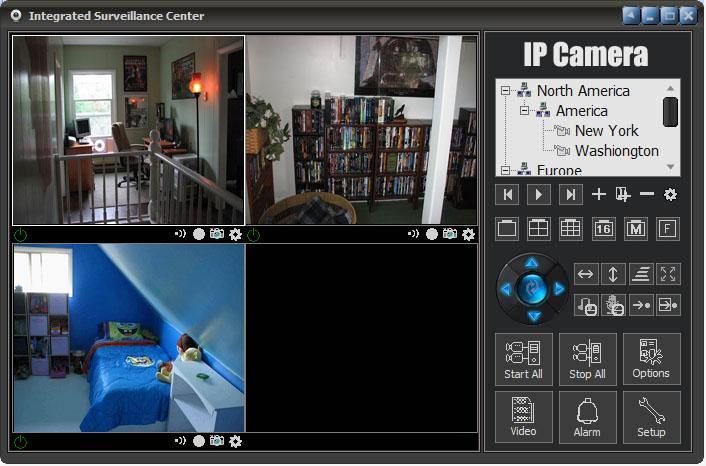Toggle audio on the hallway office camera
This screenshot has width=706, height=466.
180,234
